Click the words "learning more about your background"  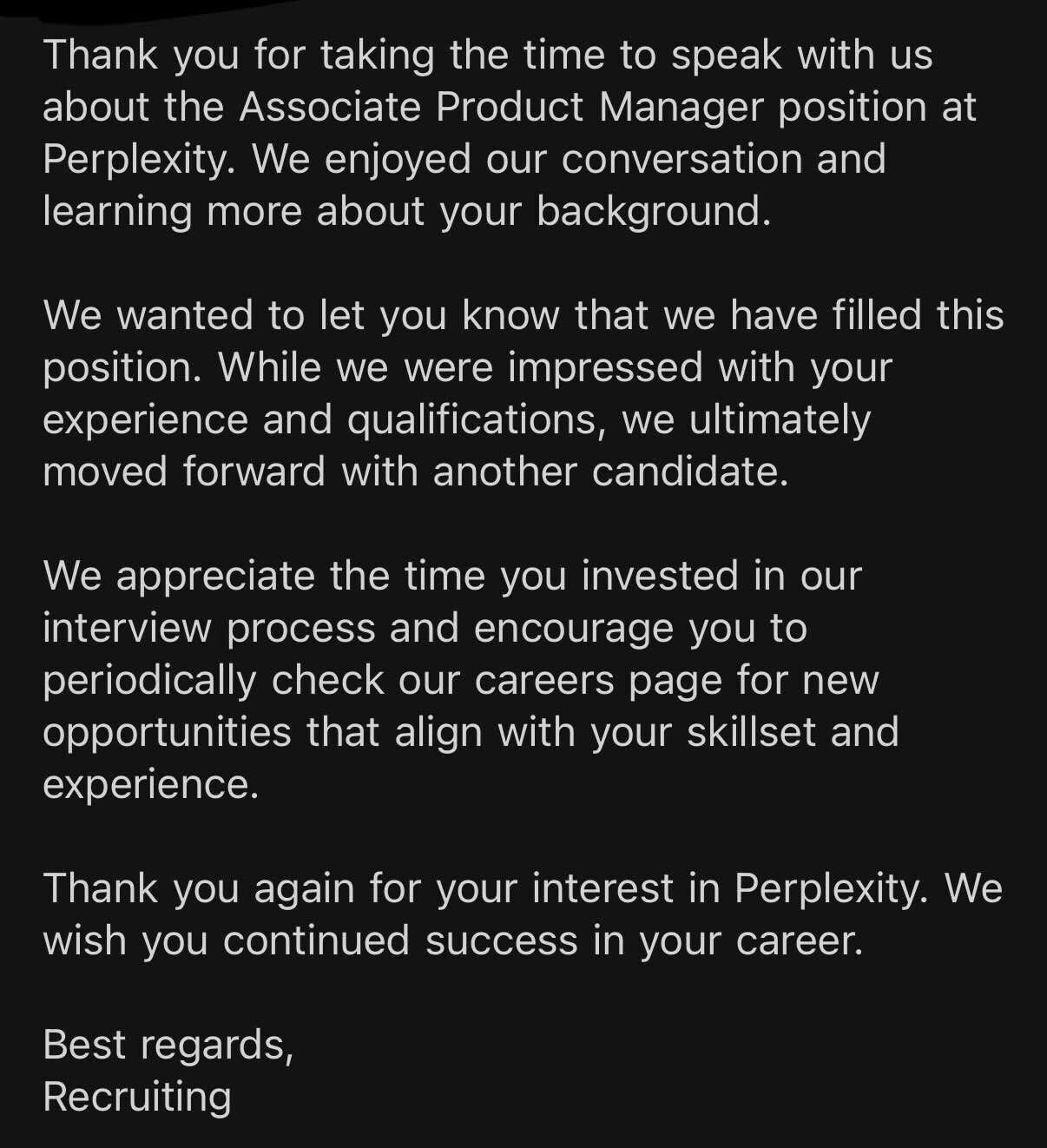(x=405, y=212)
